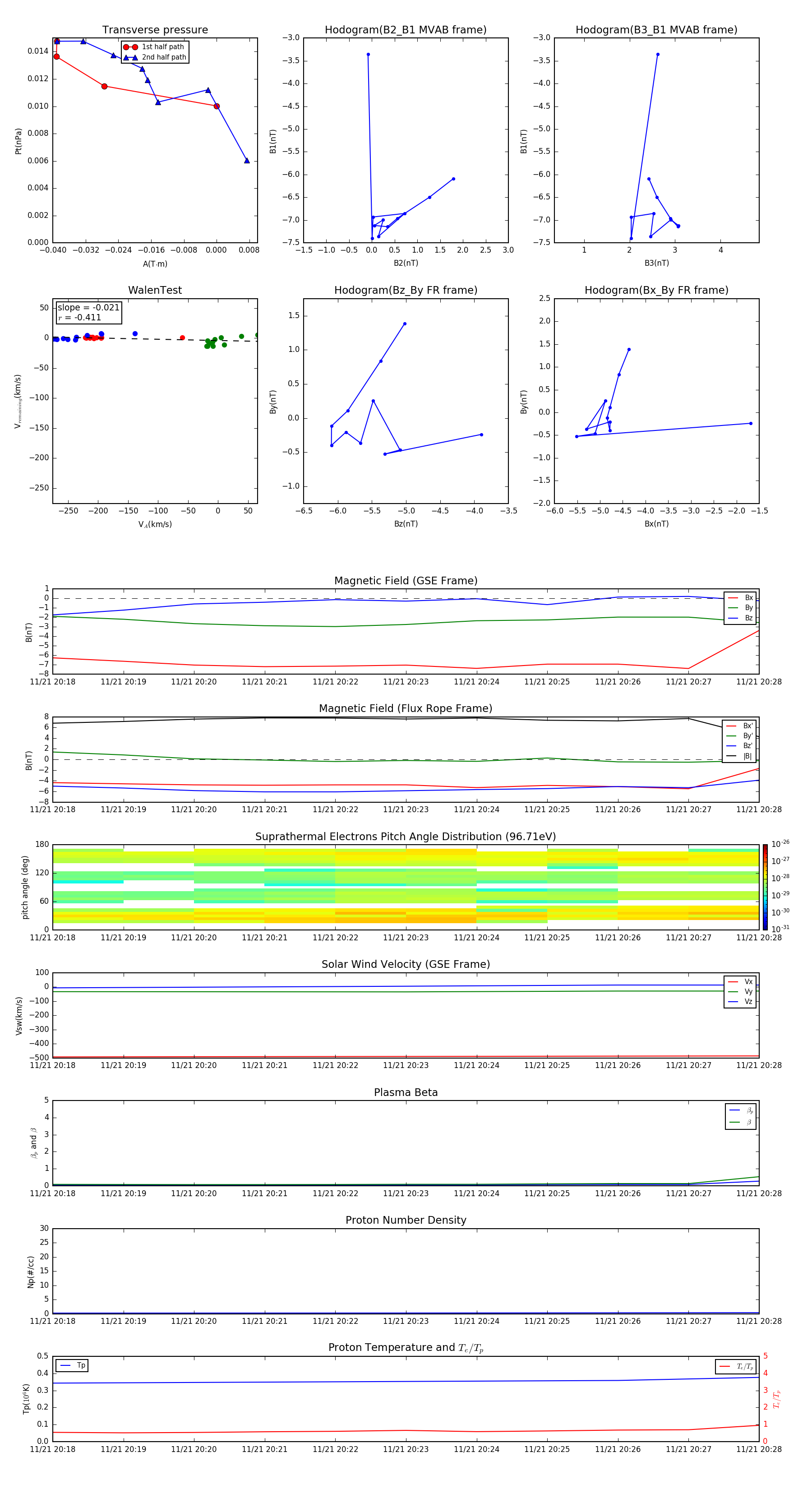Click the 'Vx' legend entry in solar wind plot
This screenshot has height=1489, width=812.
740,981
